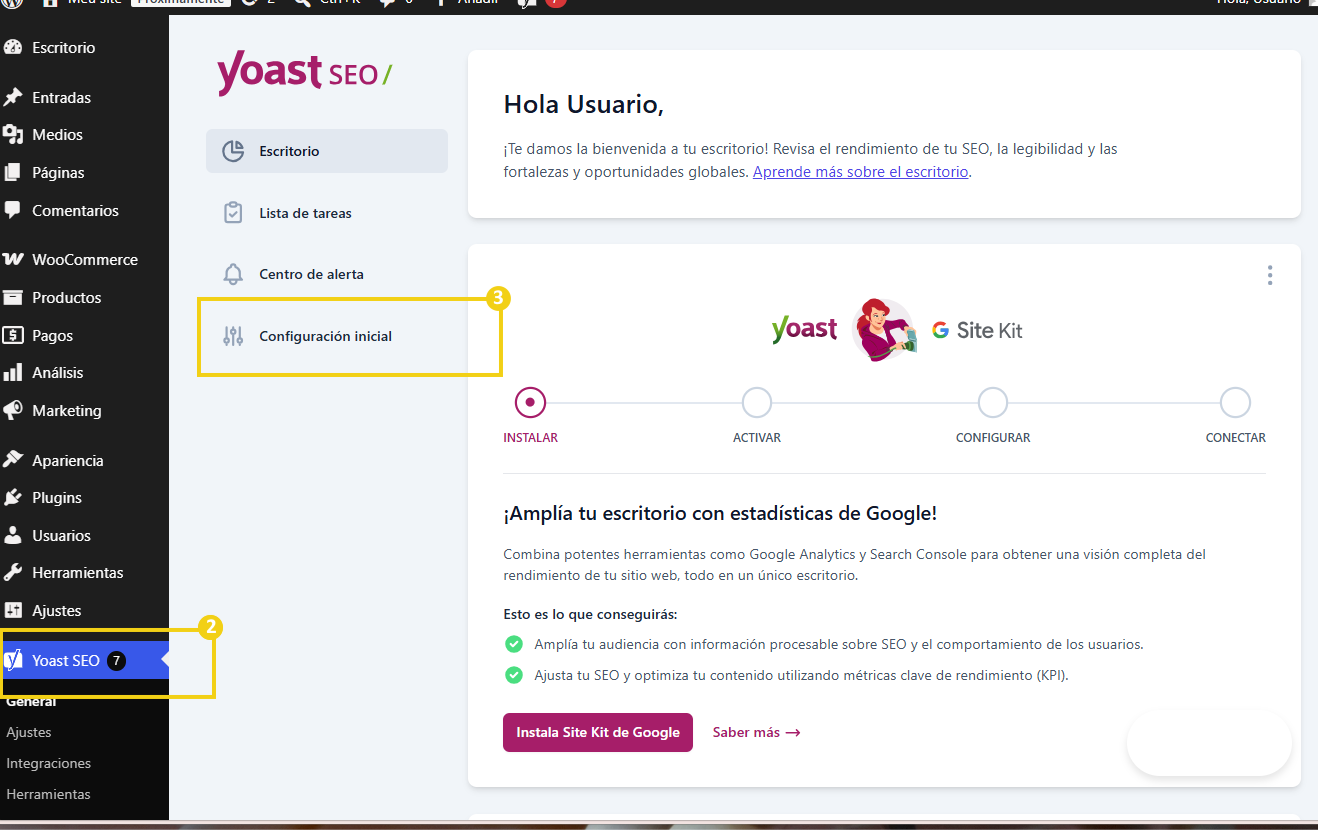
Task: Open Ajustes under the Yoast SEO submenu
Action: pos(29,732)
